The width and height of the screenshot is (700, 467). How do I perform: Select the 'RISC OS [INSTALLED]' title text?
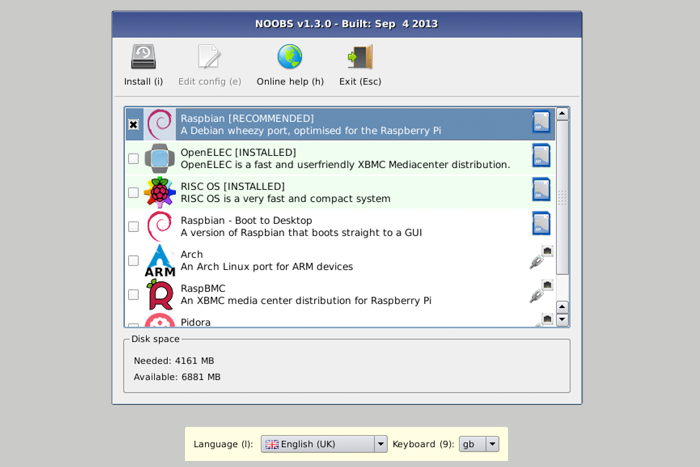[233, 186]
